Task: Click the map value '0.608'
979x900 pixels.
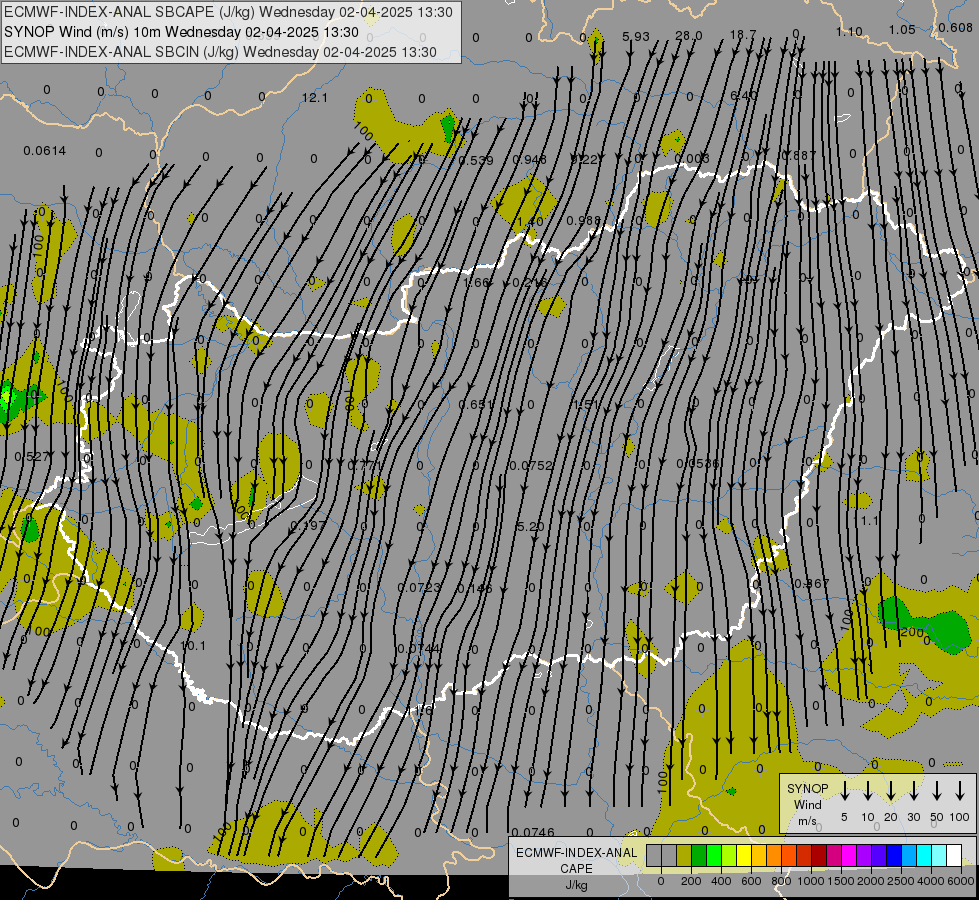Action: pyautogui.click(x=955, y=27)
